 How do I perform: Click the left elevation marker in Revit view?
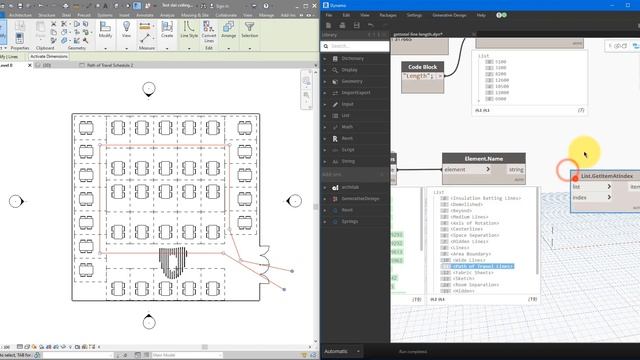click(x=16, y=201)
